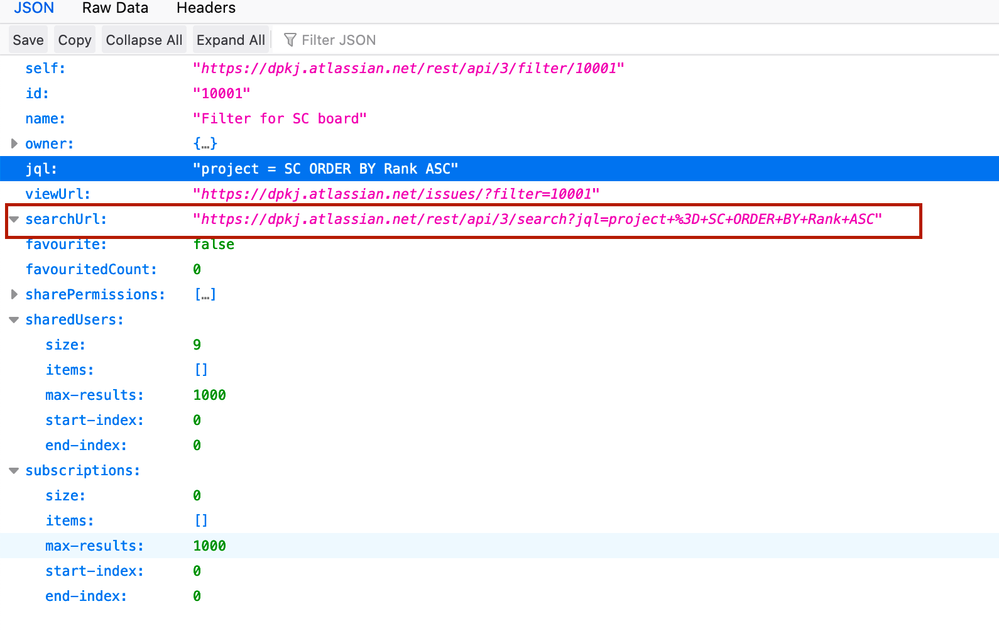Click the owner collapsed object {…}
The image size is (999, 630).
coord(205,144)
